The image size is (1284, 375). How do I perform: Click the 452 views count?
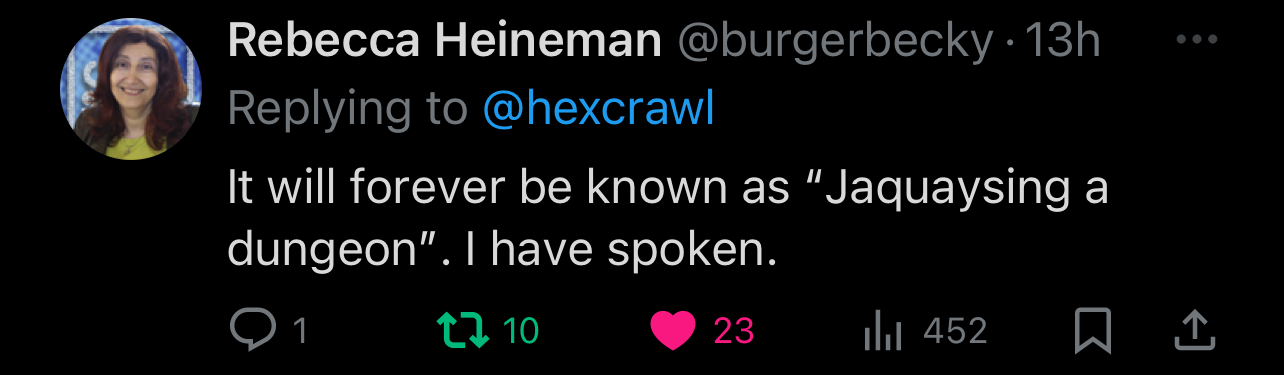(x=955, y=331)
